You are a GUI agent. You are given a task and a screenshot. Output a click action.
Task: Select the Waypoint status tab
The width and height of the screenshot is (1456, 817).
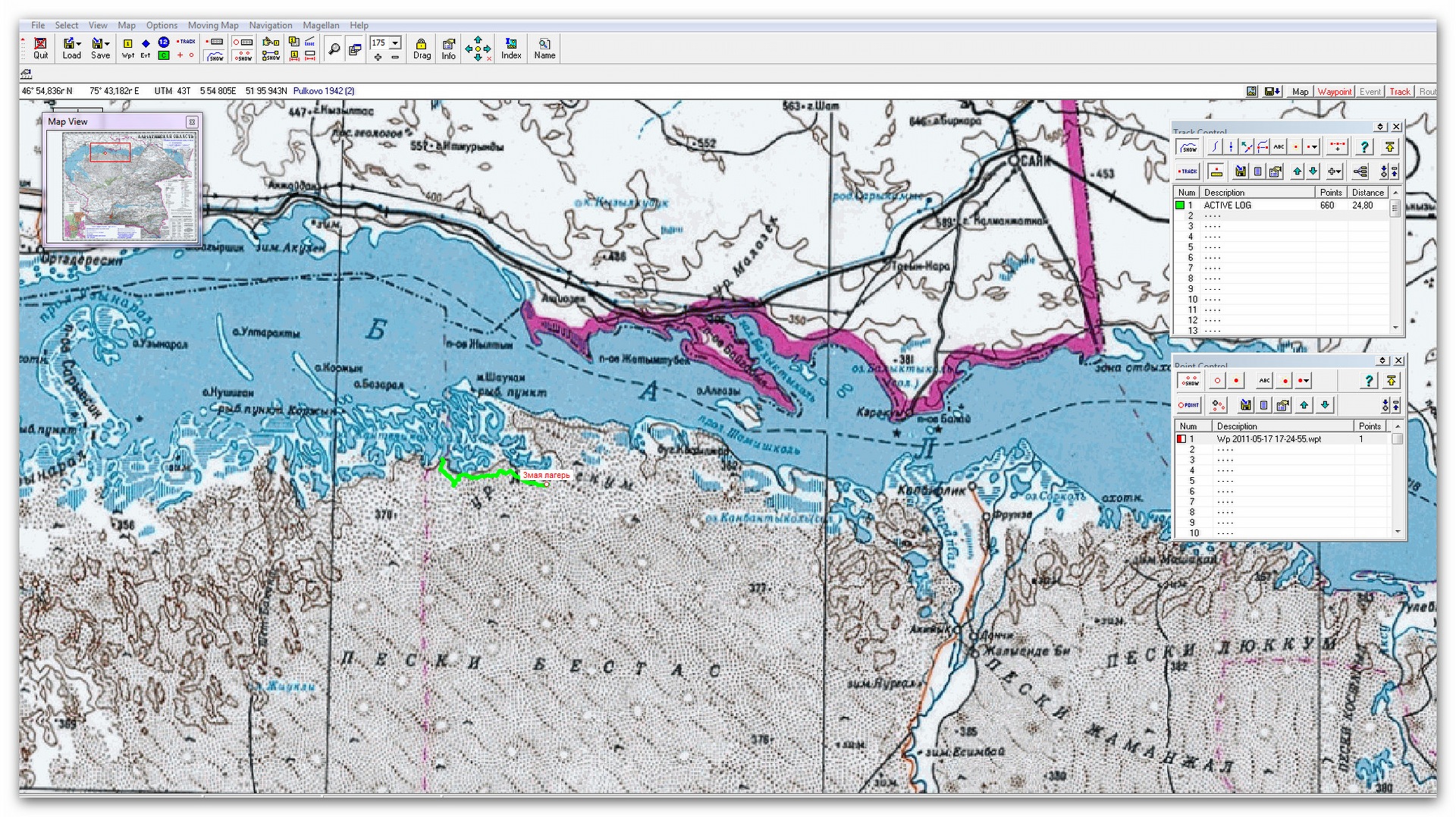pyautogui.click(x=1334, y=91)
